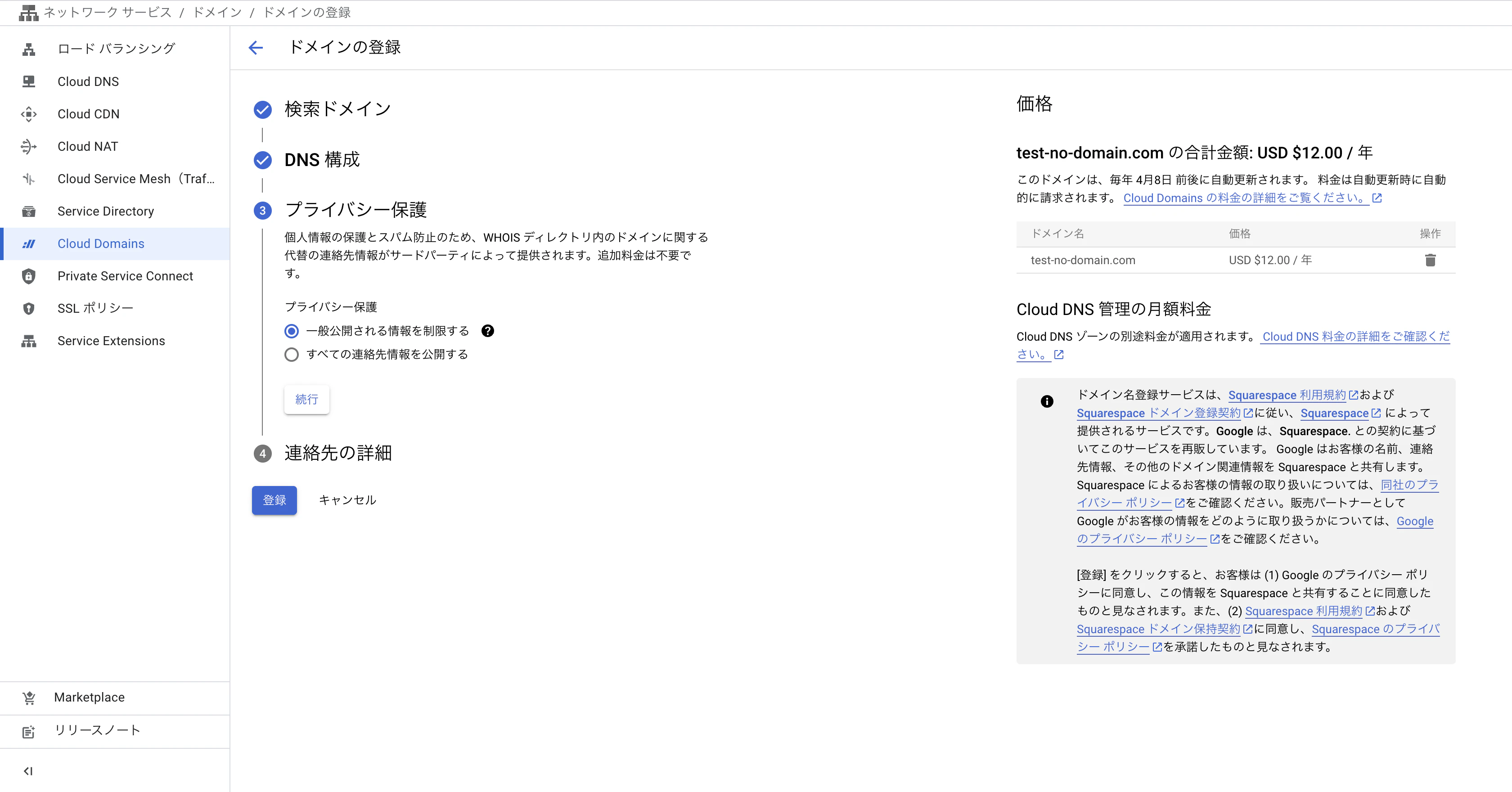Open Cloud CDN in sidebar
Image resolution: width=1512 pixels, height=792 pixels.
(115, 114)
